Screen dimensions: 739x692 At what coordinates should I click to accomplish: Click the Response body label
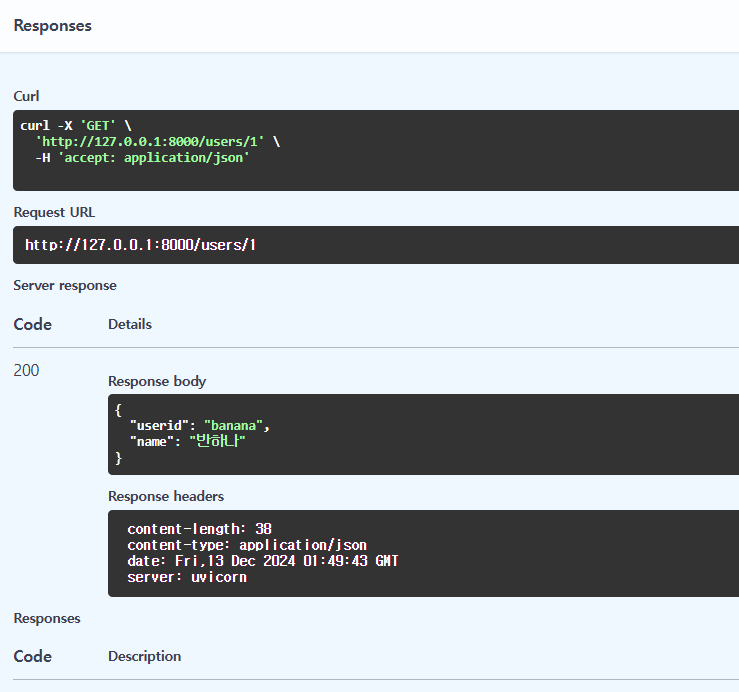(157, 381)
